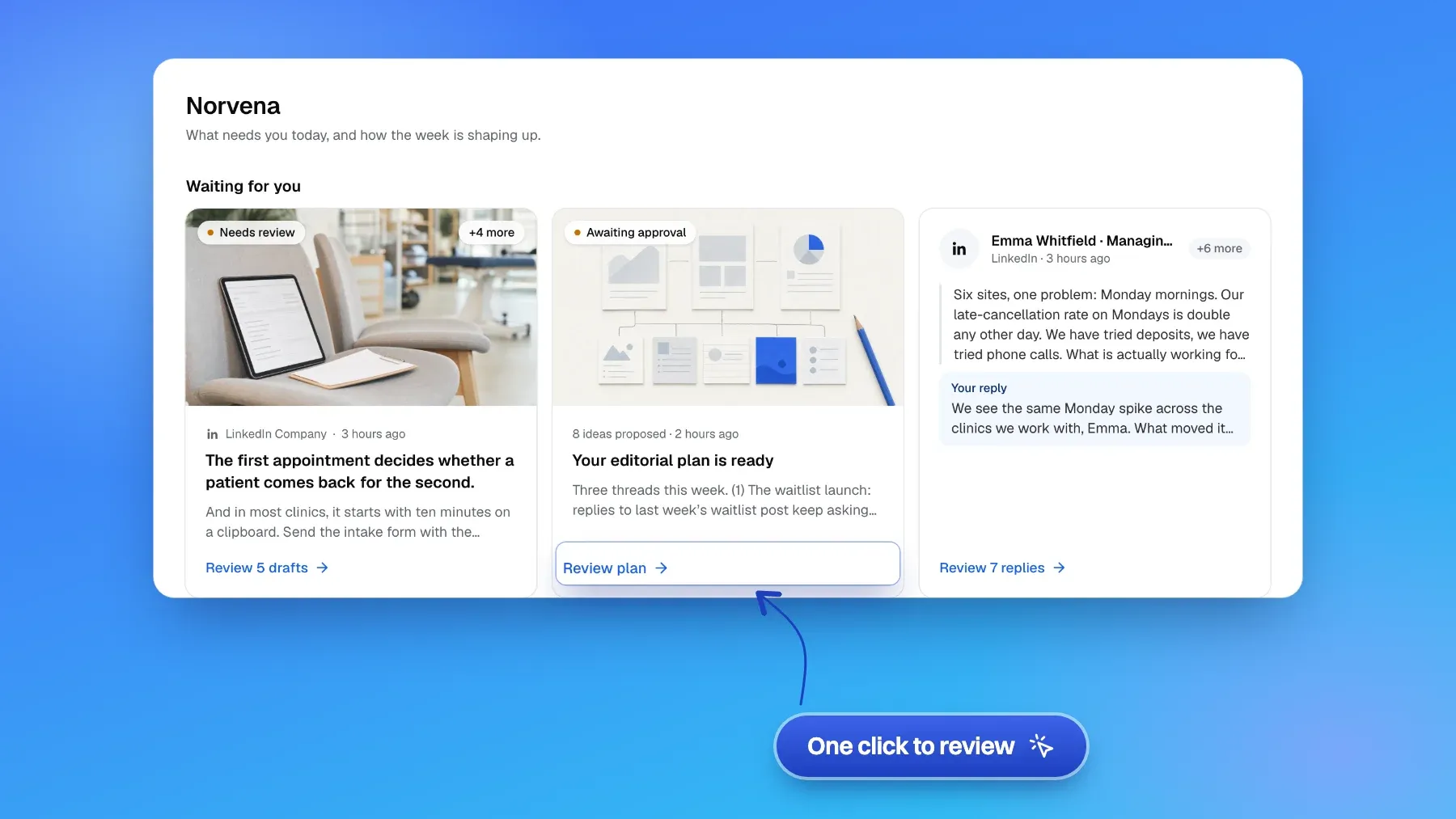Click the cursor sparkle icon in One click to review
The height and width of the screenshot is (819, 1456).
pos(1041,745)
